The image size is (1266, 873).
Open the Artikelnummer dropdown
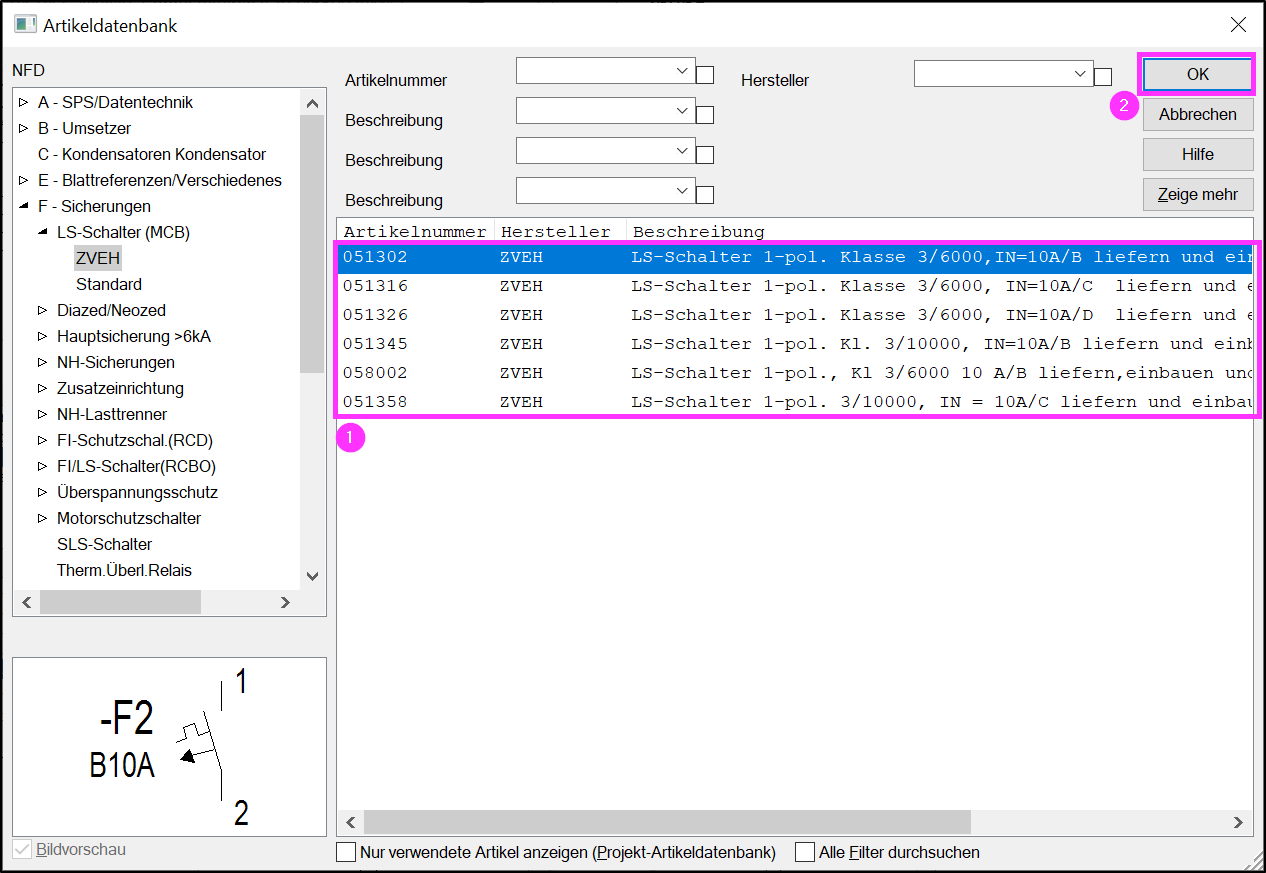pos(683,71)
